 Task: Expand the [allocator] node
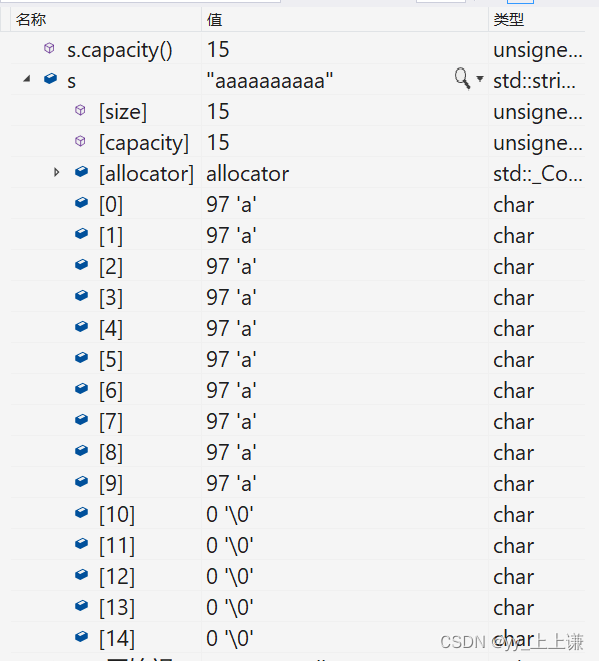[56, 172]
